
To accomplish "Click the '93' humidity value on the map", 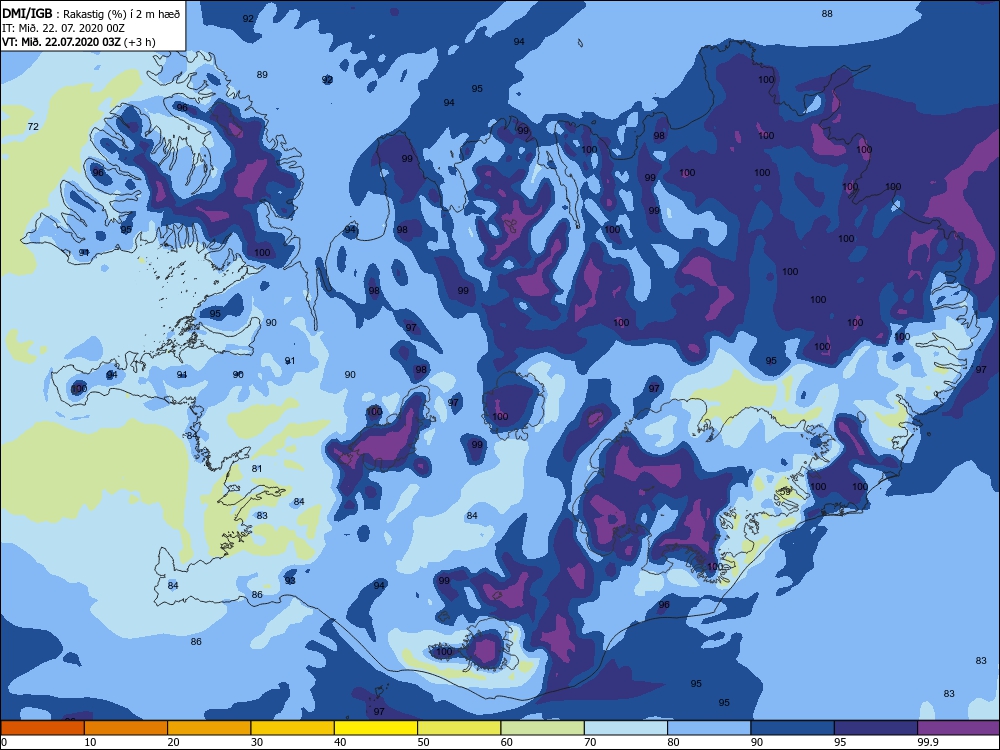I will pos(290,580).
